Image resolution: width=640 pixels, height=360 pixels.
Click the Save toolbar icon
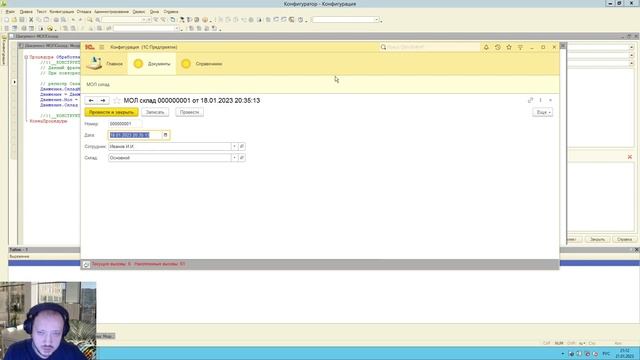click(x=22, y=20)
